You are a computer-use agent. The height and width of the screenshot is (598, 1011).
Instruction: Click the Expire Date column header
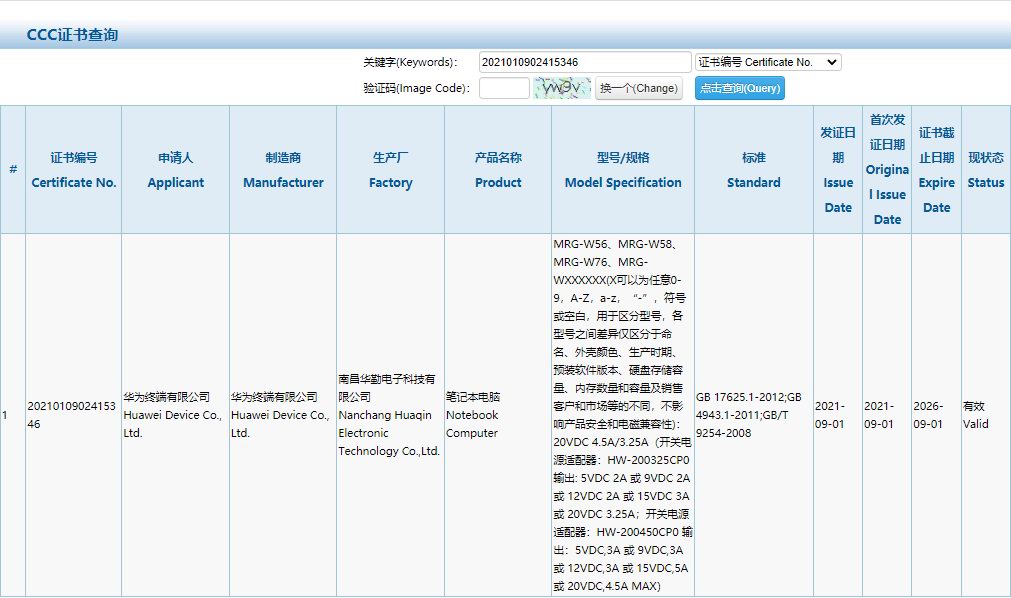click(936, 170)
